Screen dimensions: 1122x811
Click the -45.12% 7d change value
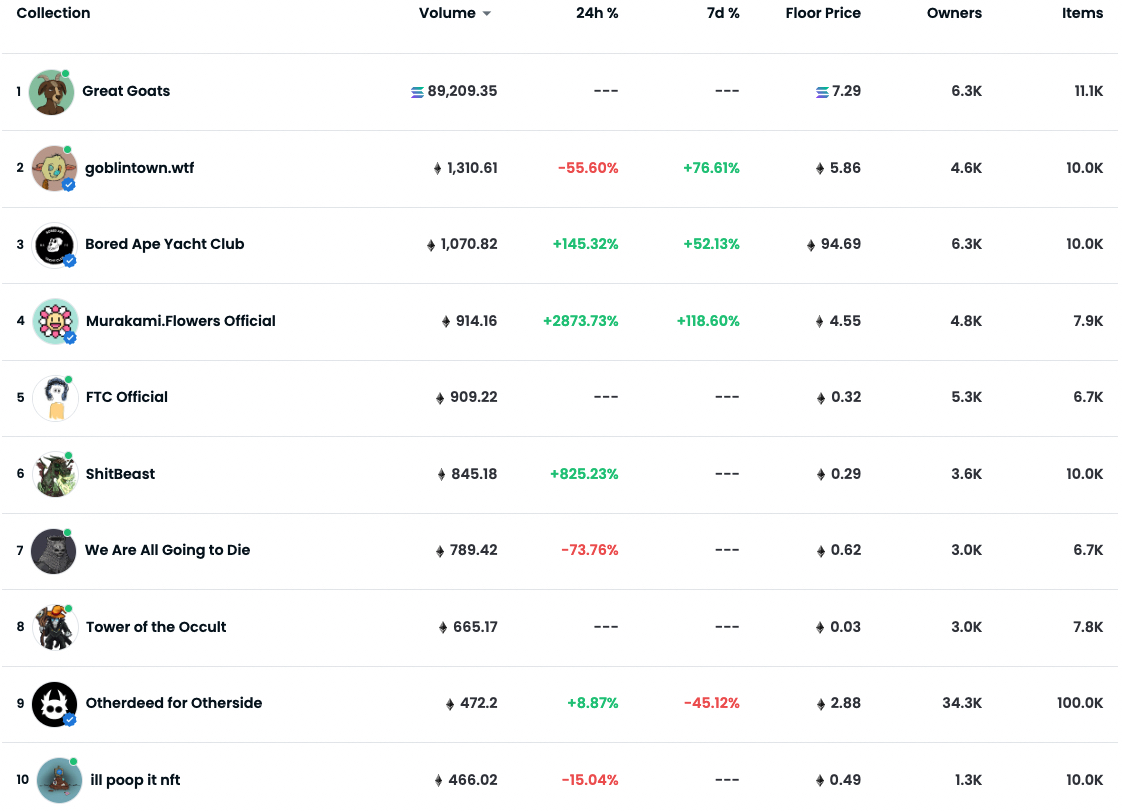click(712, 703)
